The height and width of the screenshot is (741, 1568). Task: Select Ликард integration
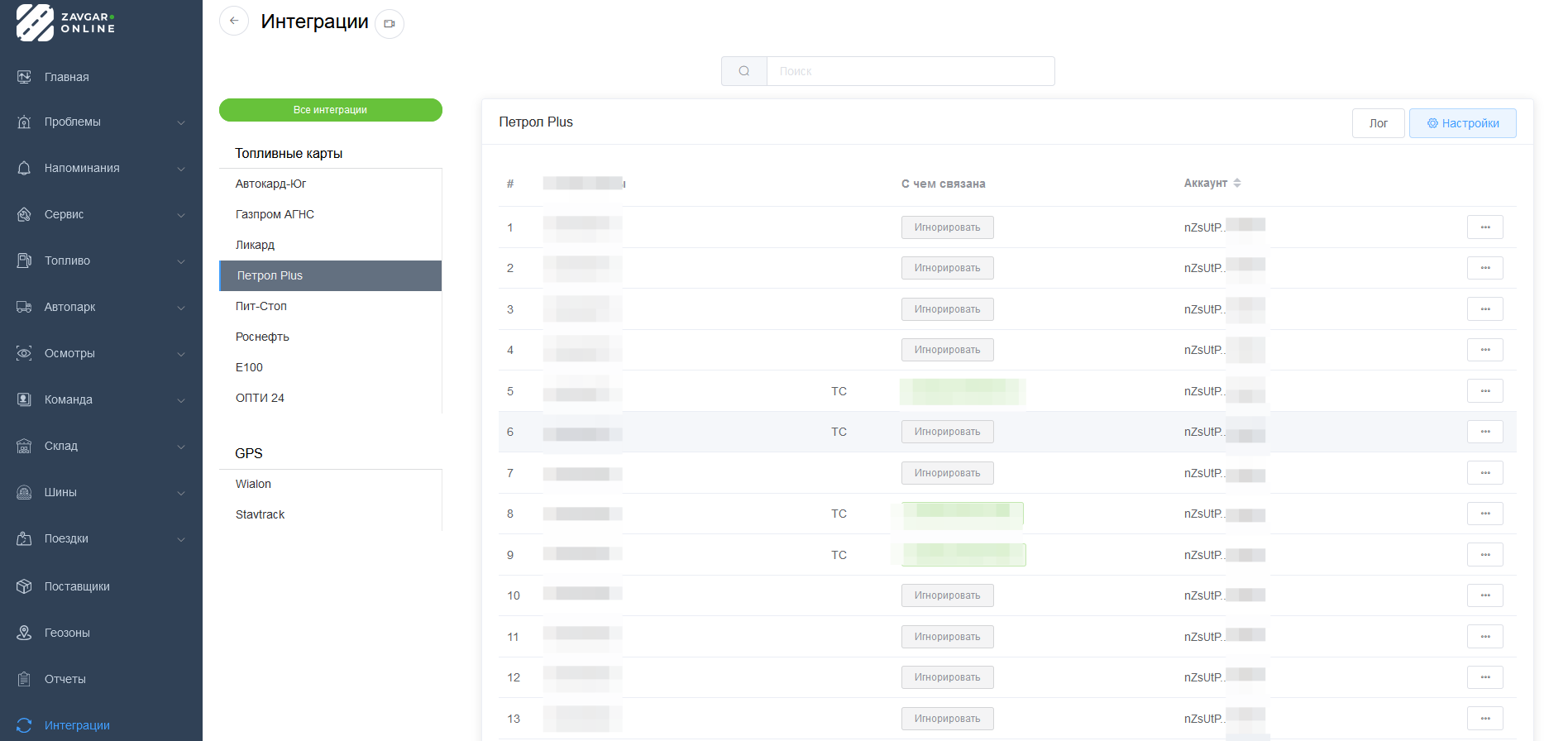[330, 245]
